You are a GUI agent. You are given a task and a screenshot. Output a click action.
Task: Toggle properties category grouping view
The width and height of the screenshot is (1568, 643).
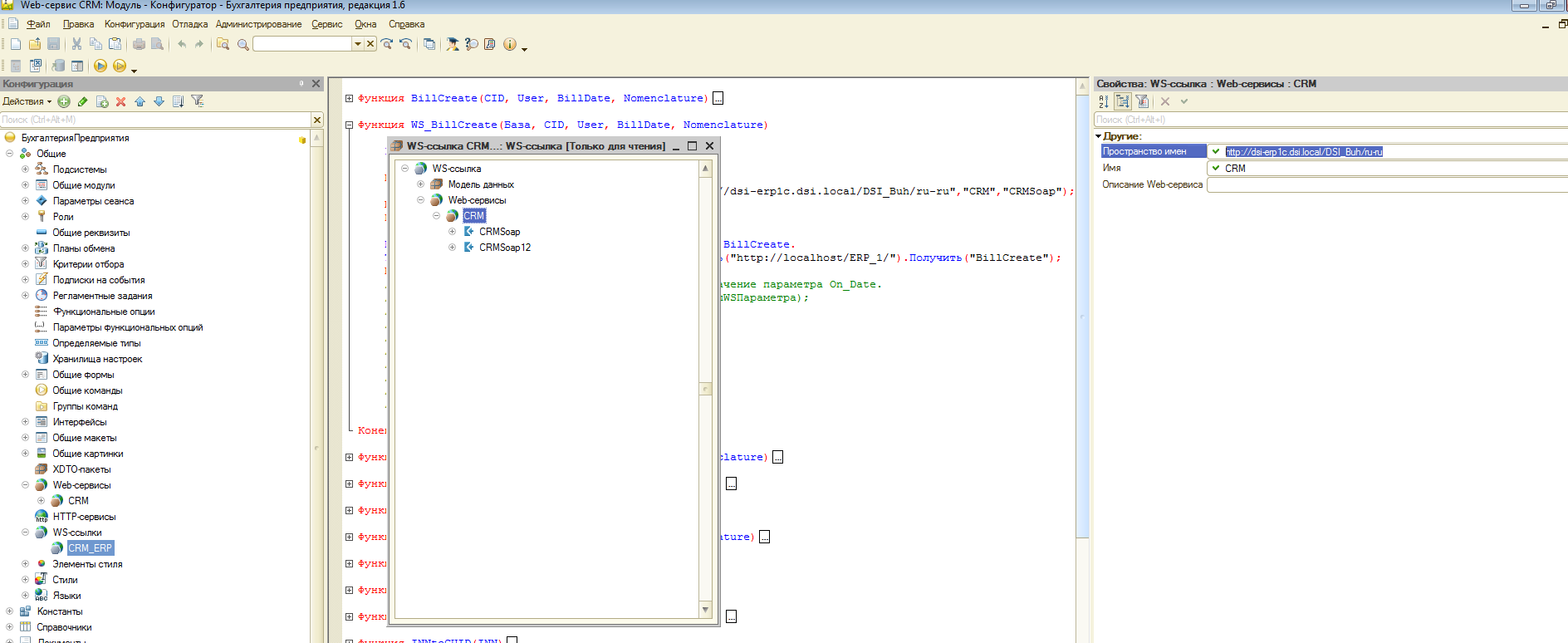(1123, 101)
